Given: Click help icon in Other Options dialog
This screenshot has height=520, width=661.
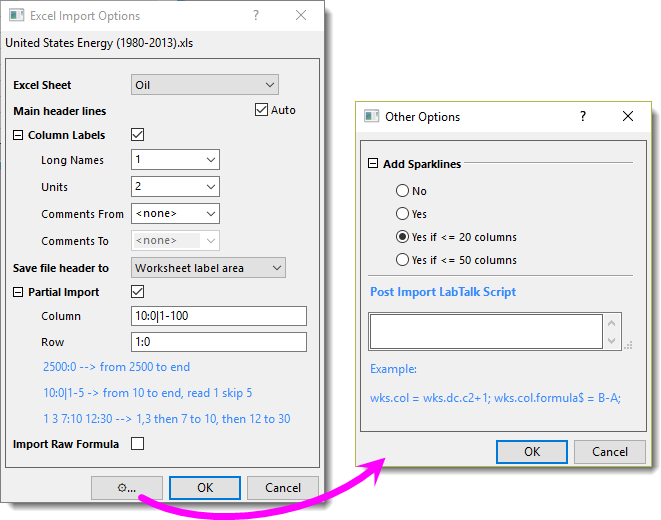Looking at the screenshot, I should click(583, 116).
